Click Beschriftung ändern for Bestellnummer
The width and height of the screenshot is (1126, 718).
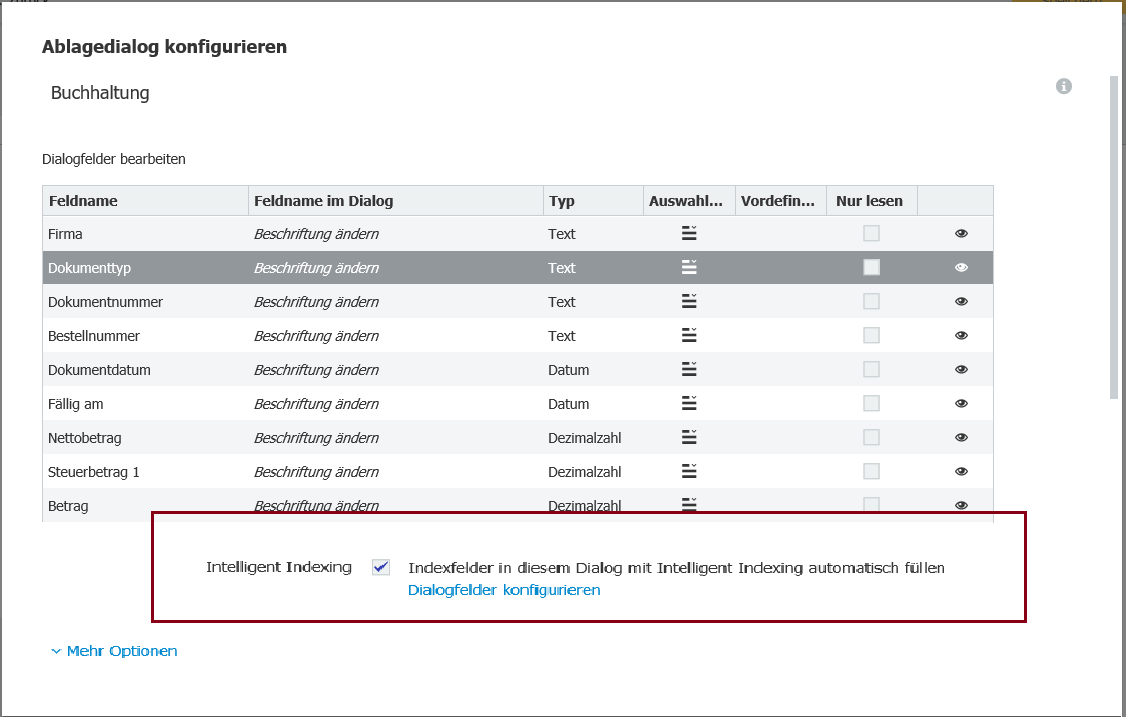pos(315,335)
